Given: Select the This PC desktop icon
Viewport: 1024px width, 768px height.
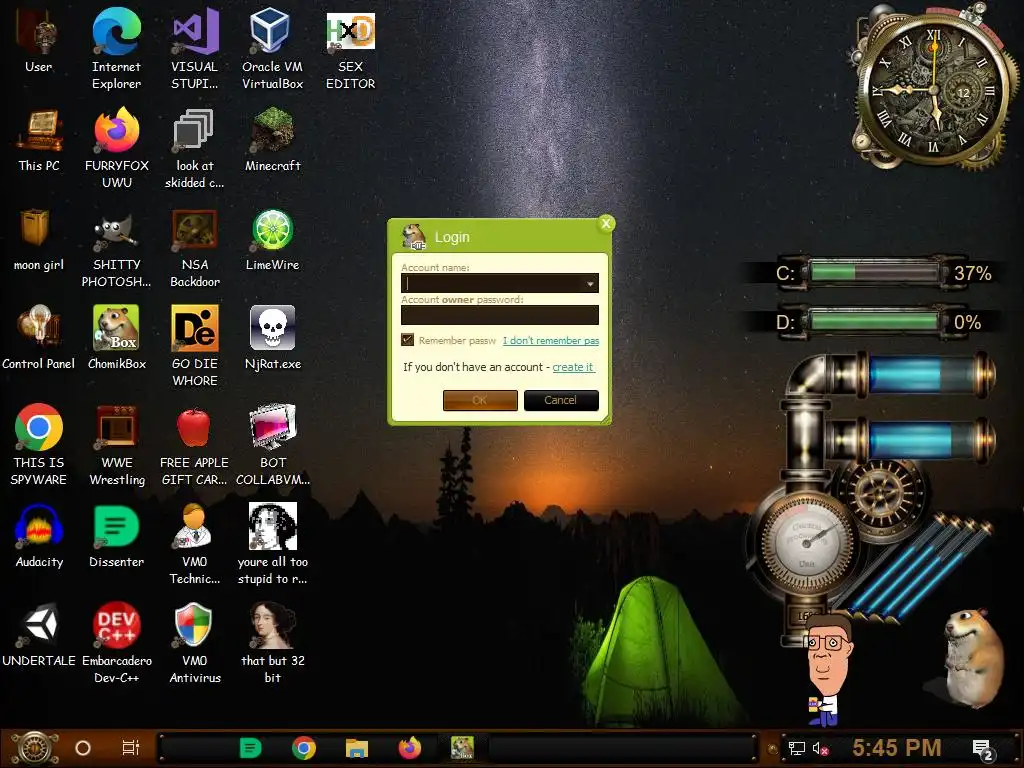Looking at the screenshot, I should [x=39, y=140].
